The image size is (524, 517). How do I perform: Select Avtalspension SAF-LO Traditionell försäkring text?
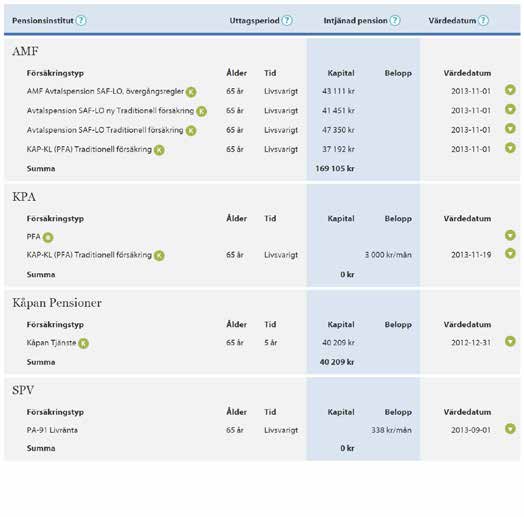pos(105,130)
